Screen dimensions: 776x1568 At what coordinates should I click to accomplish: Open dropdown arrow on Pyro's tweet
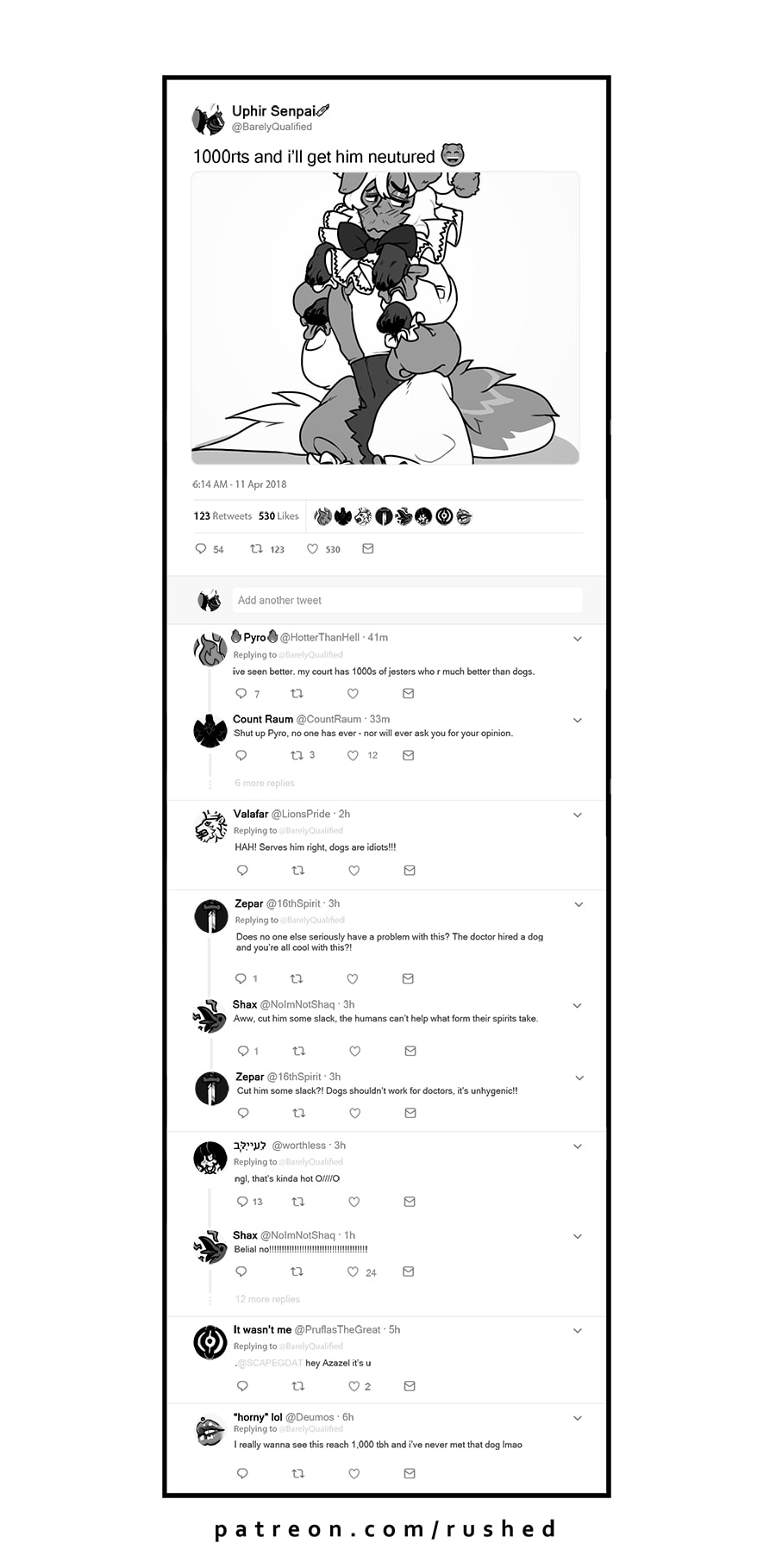[578, 639]
